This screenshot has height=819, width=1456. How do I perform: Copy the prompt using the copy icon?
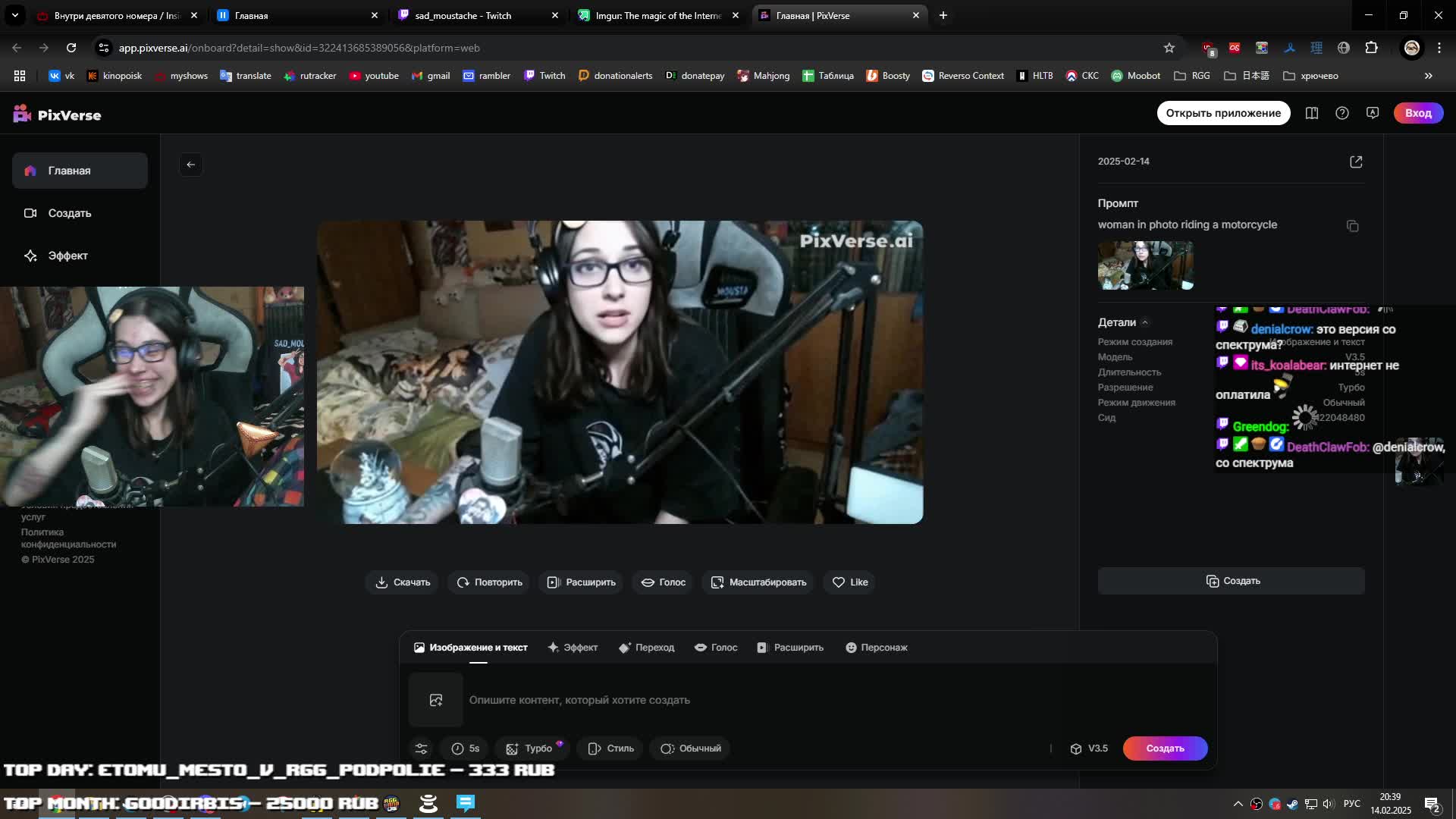(x=1352, y=226)
